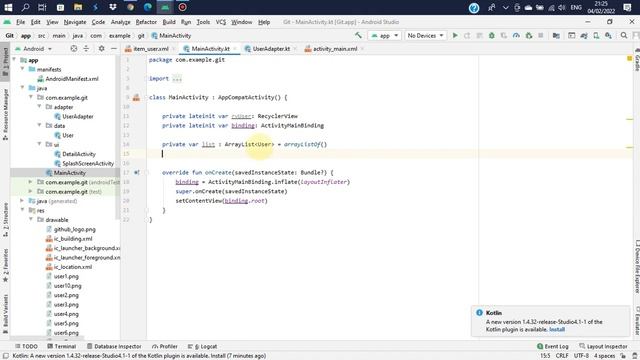Click the Android Studio taskbar icon
Image resolution: width=640 pixels, height=360 pixels.
[165, 7]
